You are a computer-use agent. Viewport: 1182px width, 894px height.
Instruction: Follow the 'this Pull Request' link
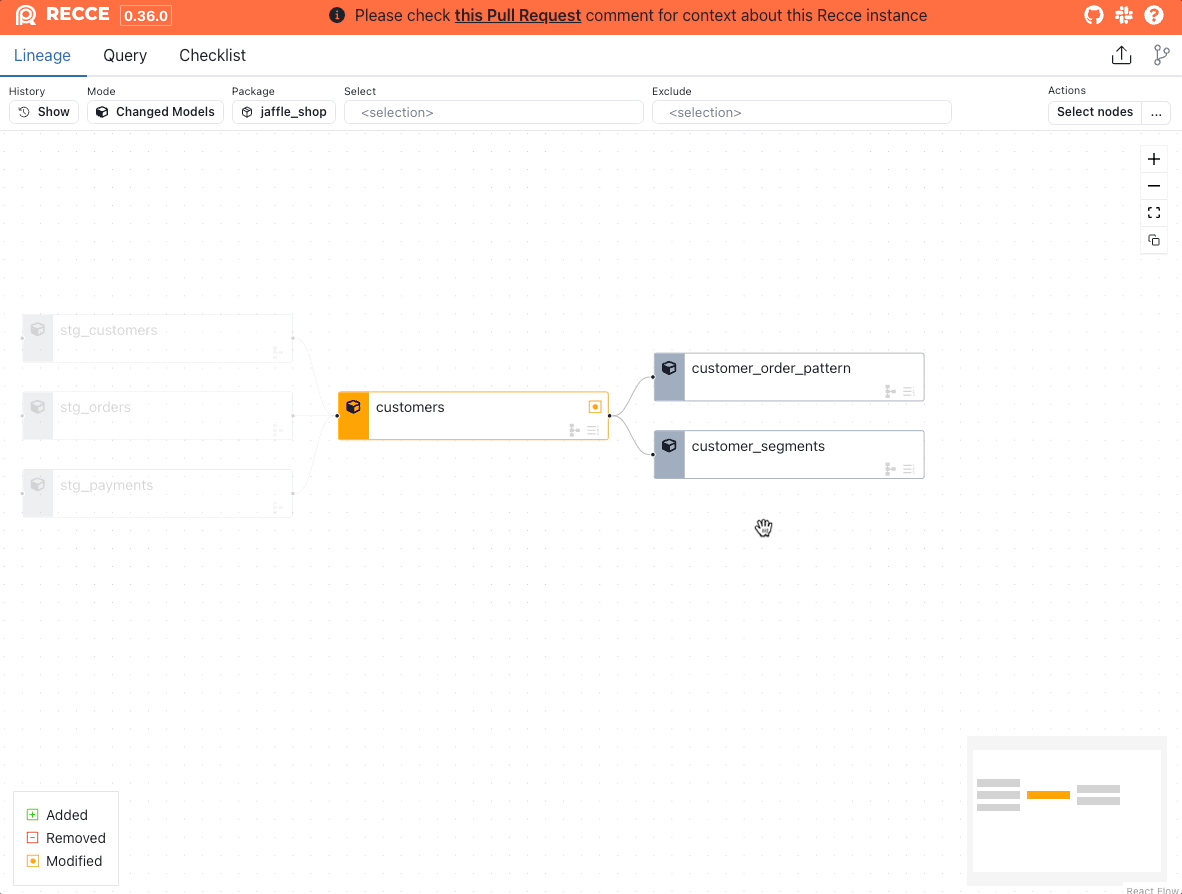(x=517, y=16)
